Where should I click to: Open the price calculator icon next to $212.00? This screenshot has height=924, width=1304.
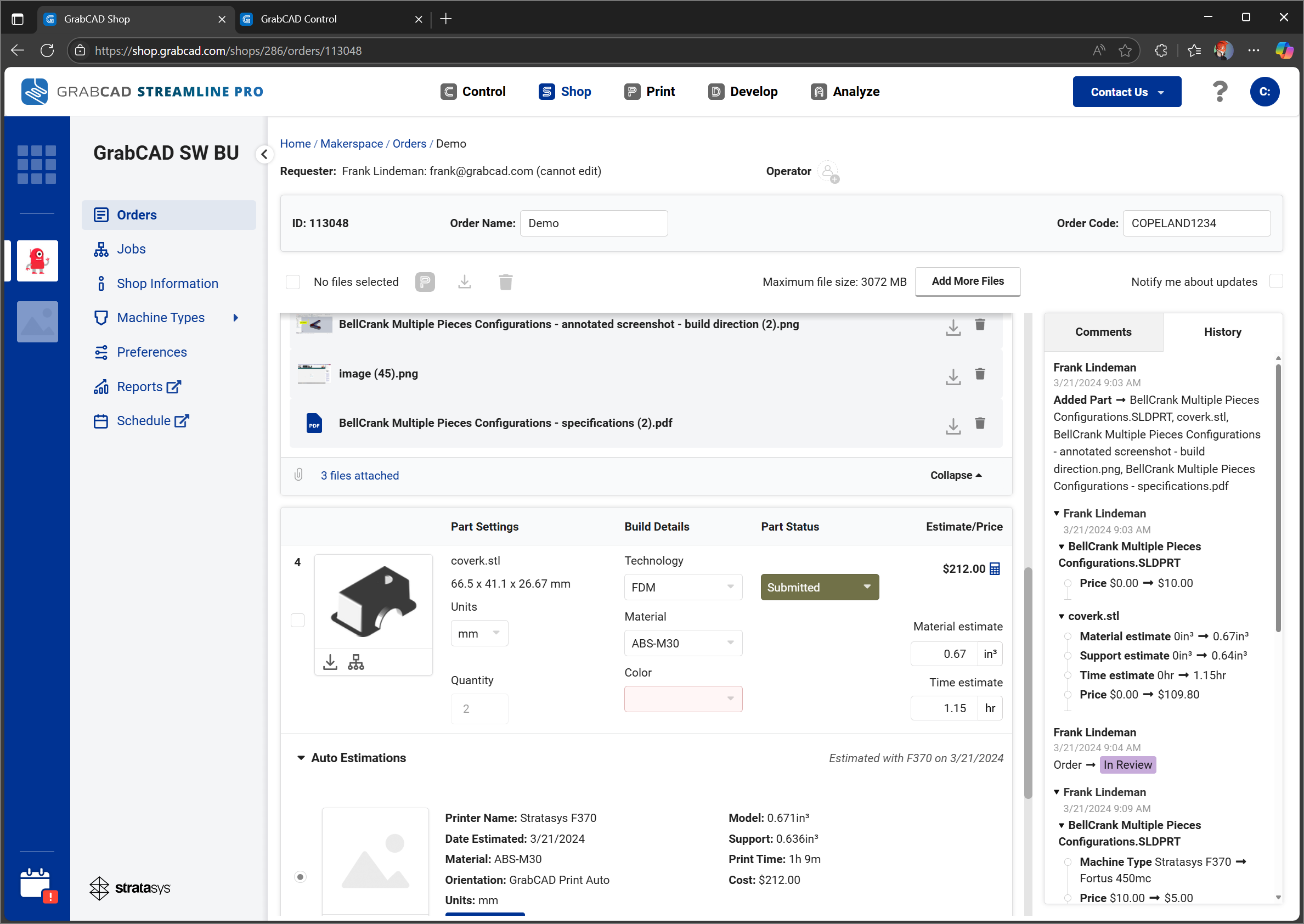pyautogui.click(x=995, y=568)
